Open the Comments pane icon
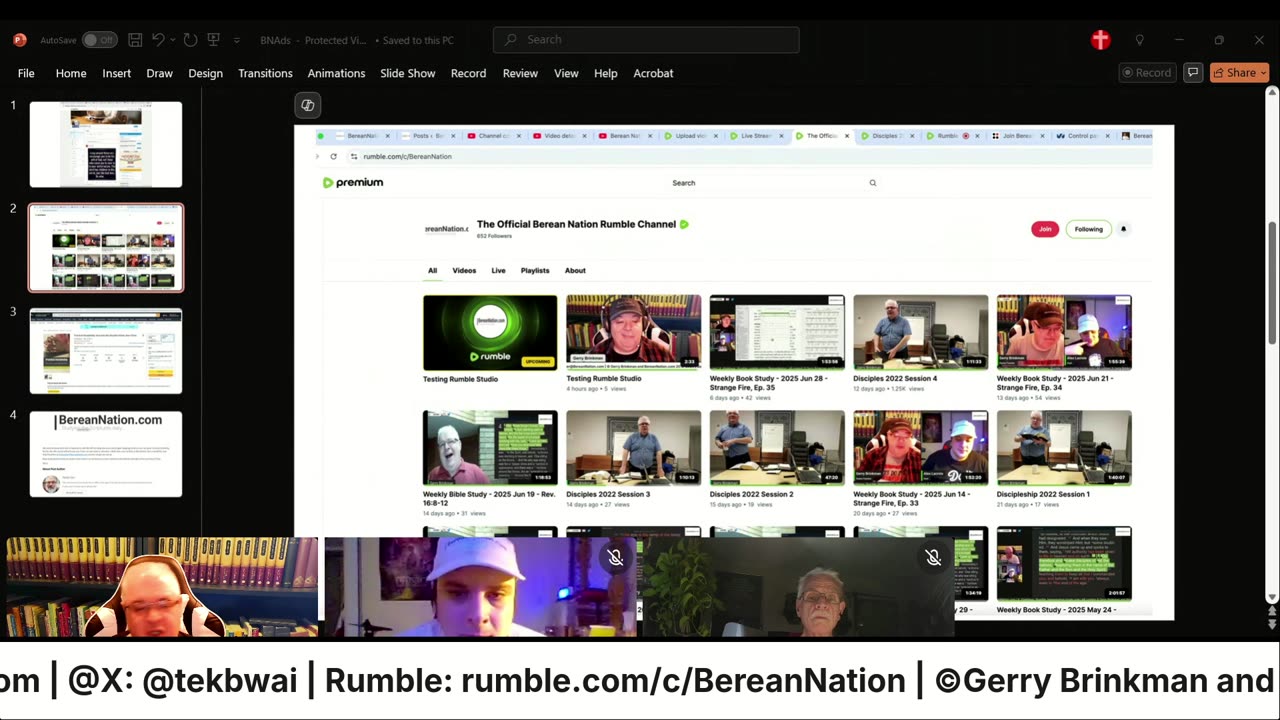The height and width of the screenshot is (720, 1280). [1193, 73]
